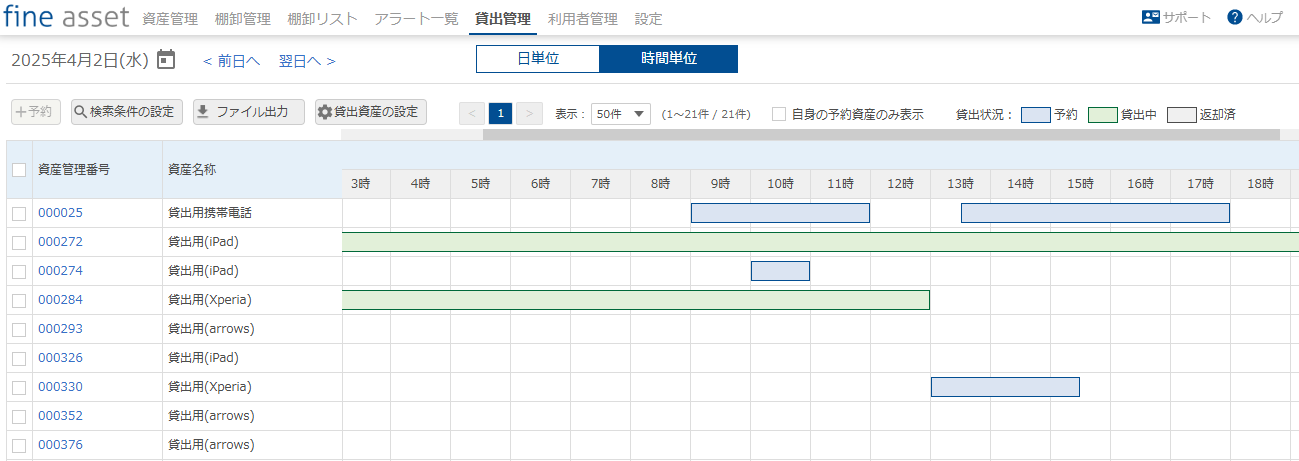Click the 検索条件の設定 search button
This screenshot has width=1299, height=461.
click(x=126, y=112)
